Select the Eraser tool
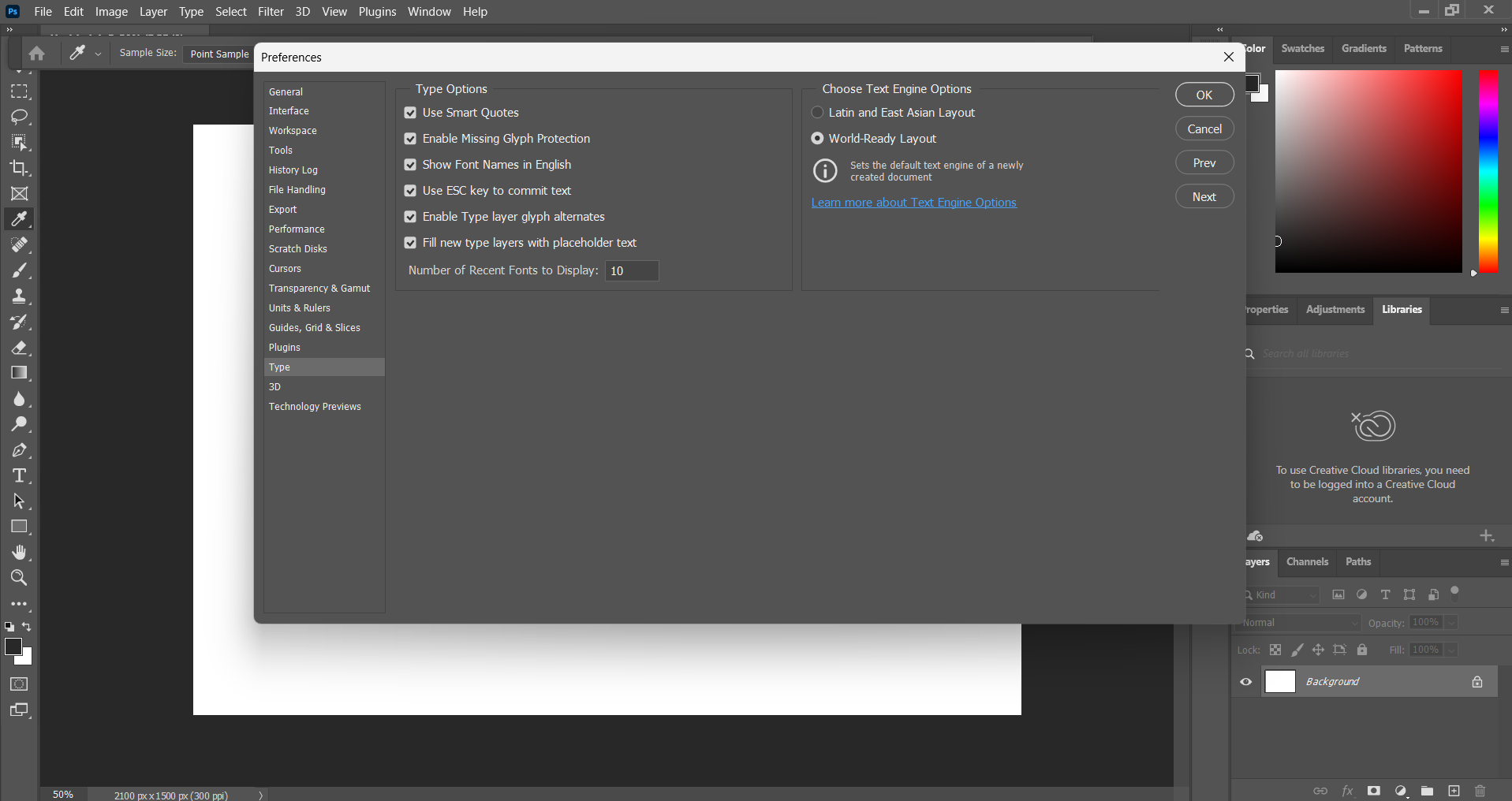The image size is (1512, 801). pyautogui.click(x=20, y=348)
